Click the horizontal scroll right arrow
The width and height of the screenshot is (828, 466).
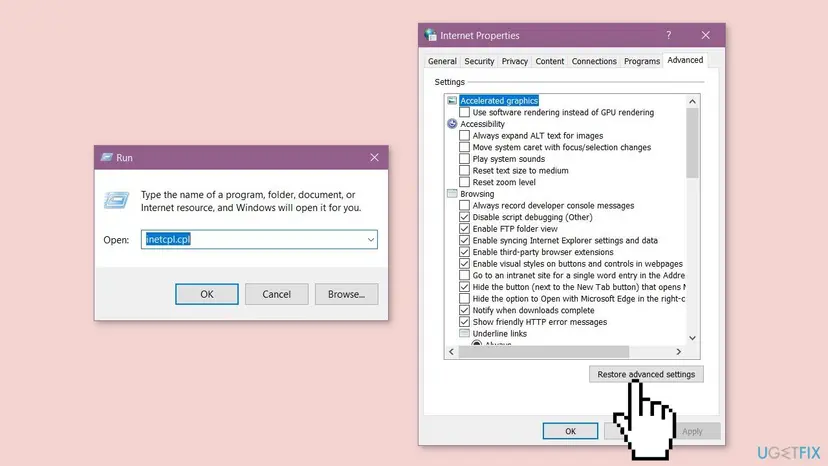679,351
